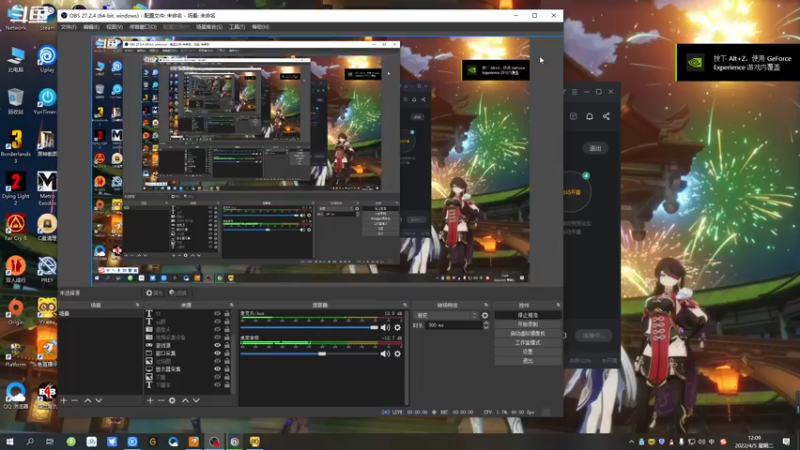This screenshot has height=450, width=800.
Task: Toggle visibility eye of 窗口采集 source
Action: tap(217, 353)
